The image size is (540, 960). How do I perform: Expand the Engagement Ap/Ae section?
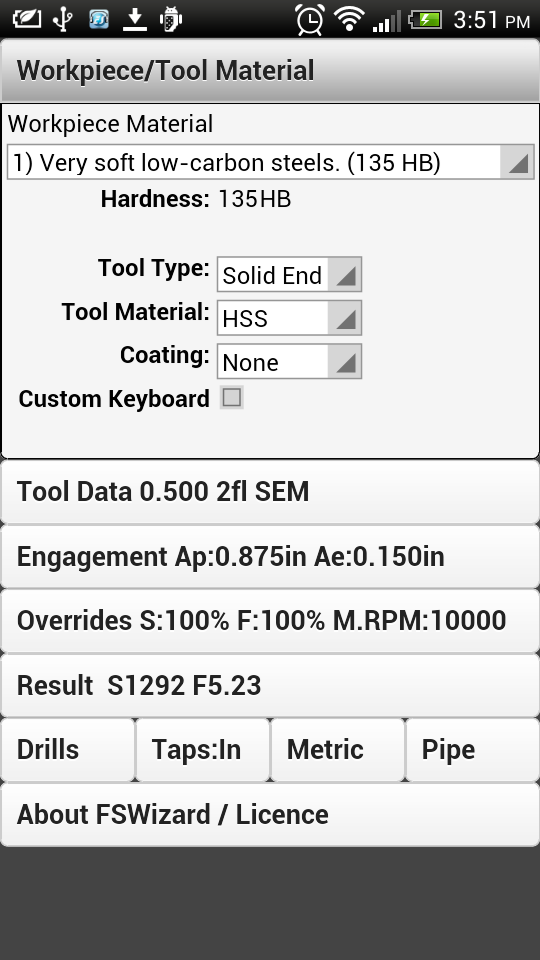[270, 557]
